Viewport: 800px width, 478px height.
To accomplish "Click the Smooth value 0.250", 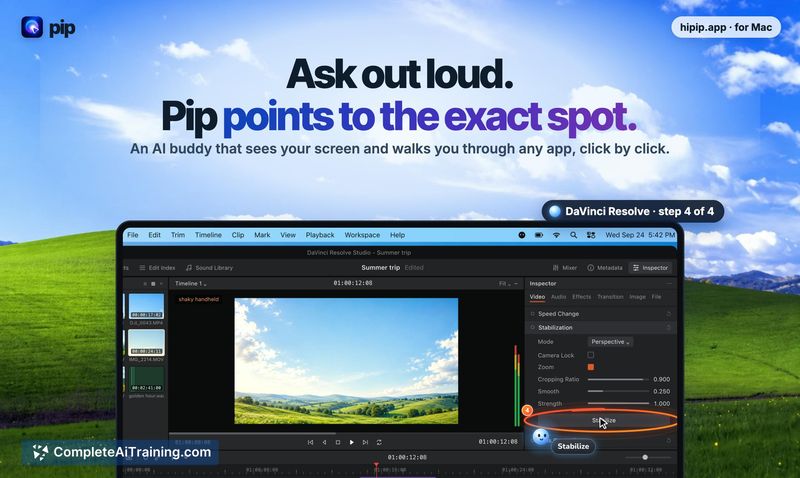I will pos(661,391).
